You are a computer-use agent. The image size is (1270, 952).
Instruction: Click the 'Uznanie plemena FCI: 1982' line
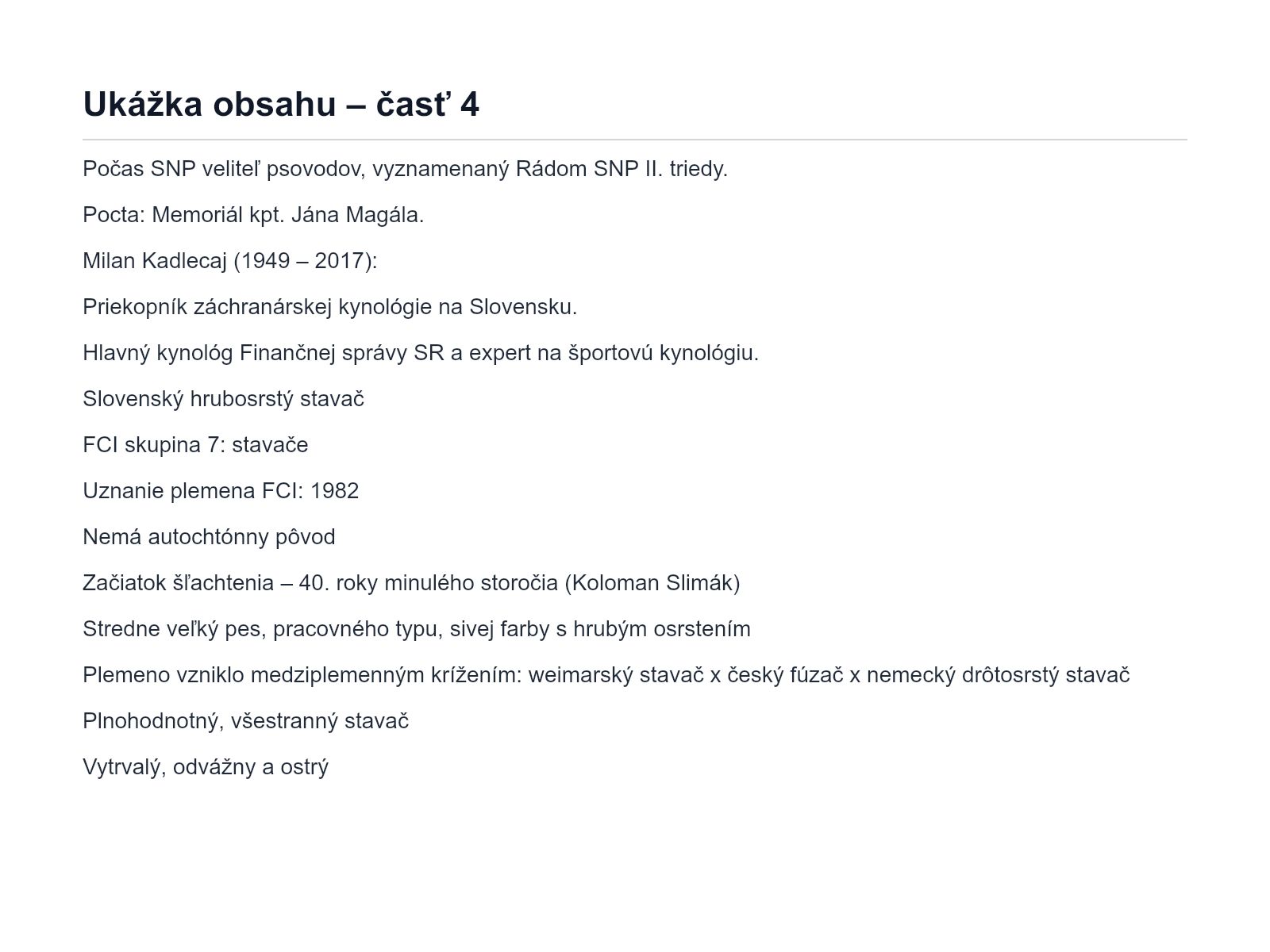[x=221, y=491]
